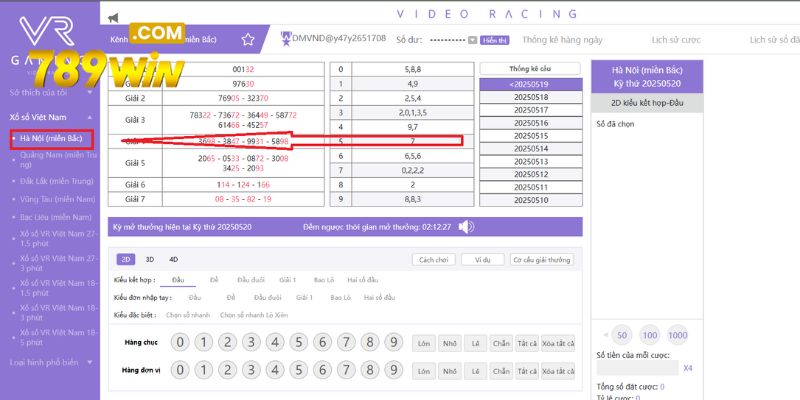This screenshot has height=400, width=800.
Task: Select the Đề combination type option
Action: tap(214, 280)
